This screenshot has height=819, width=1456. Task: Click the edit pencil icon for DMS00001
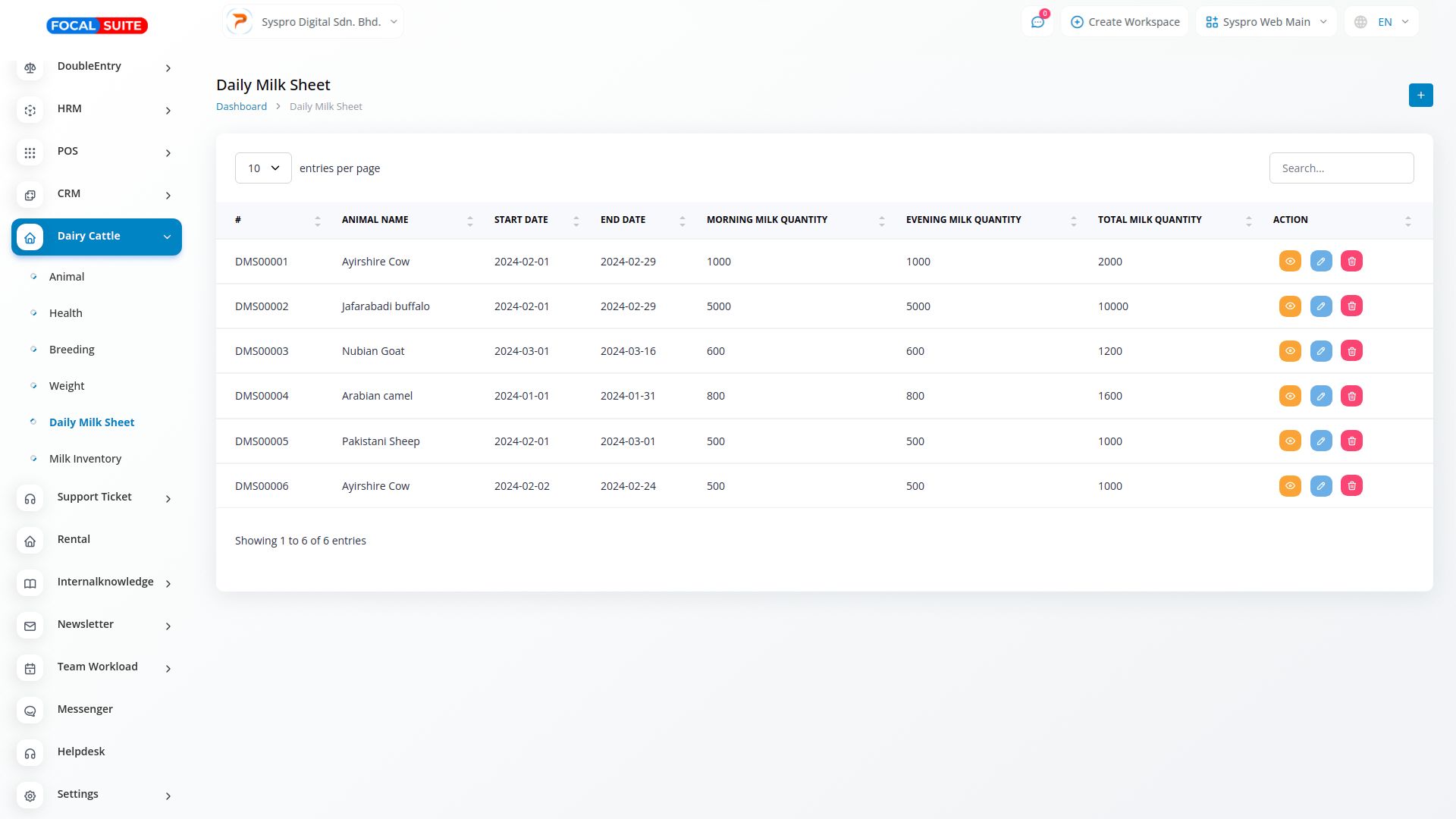[x=1320, y=262]
